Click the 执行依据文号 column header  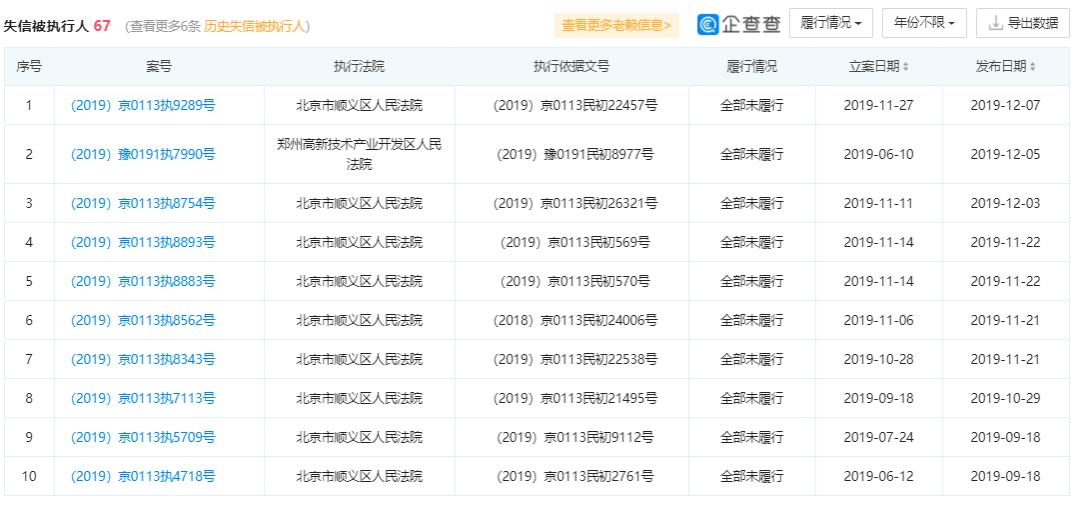[x=572, y=67]
